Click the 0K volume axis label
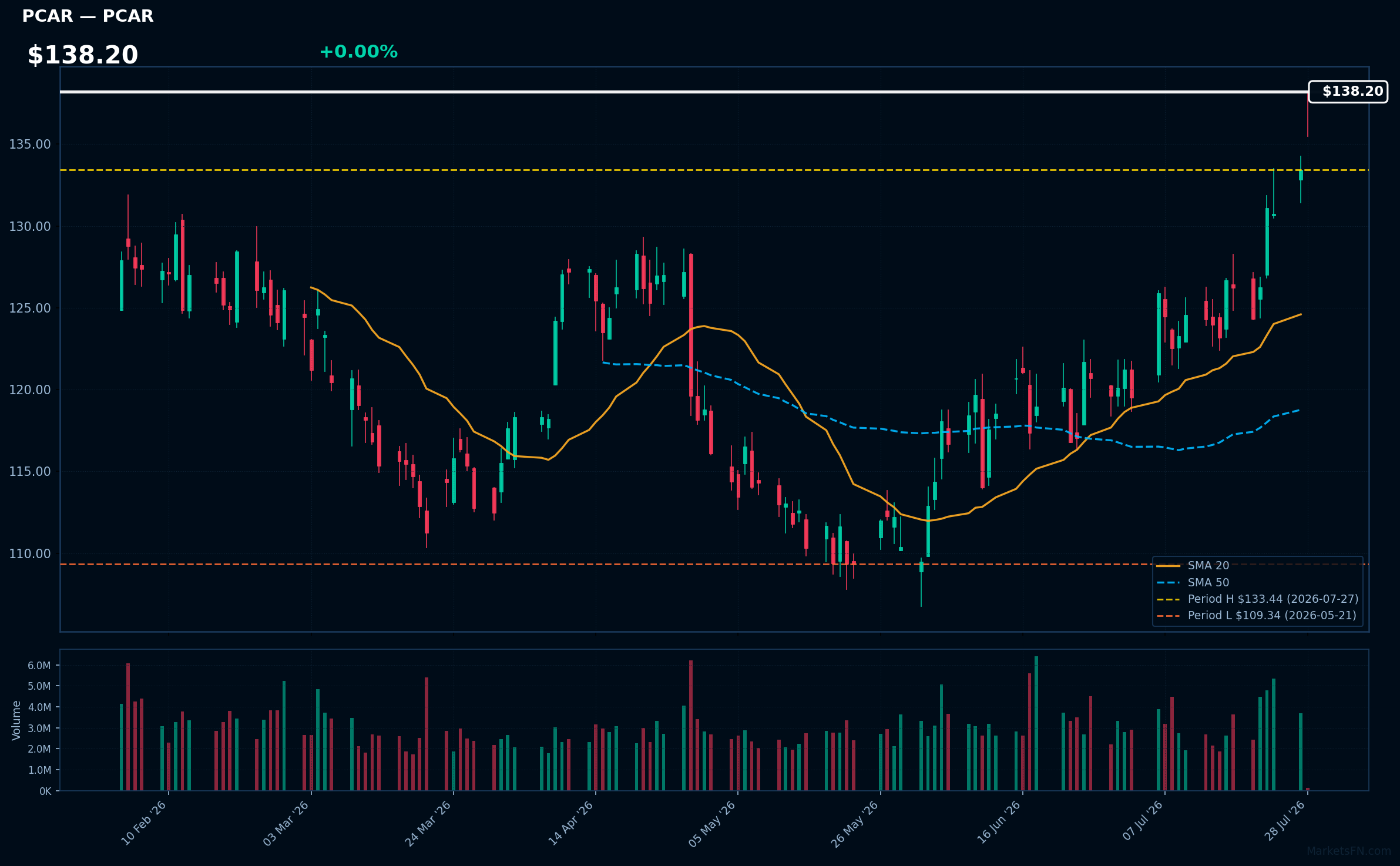The height and width of the screenshot is (866, 1400). (45, 791)
